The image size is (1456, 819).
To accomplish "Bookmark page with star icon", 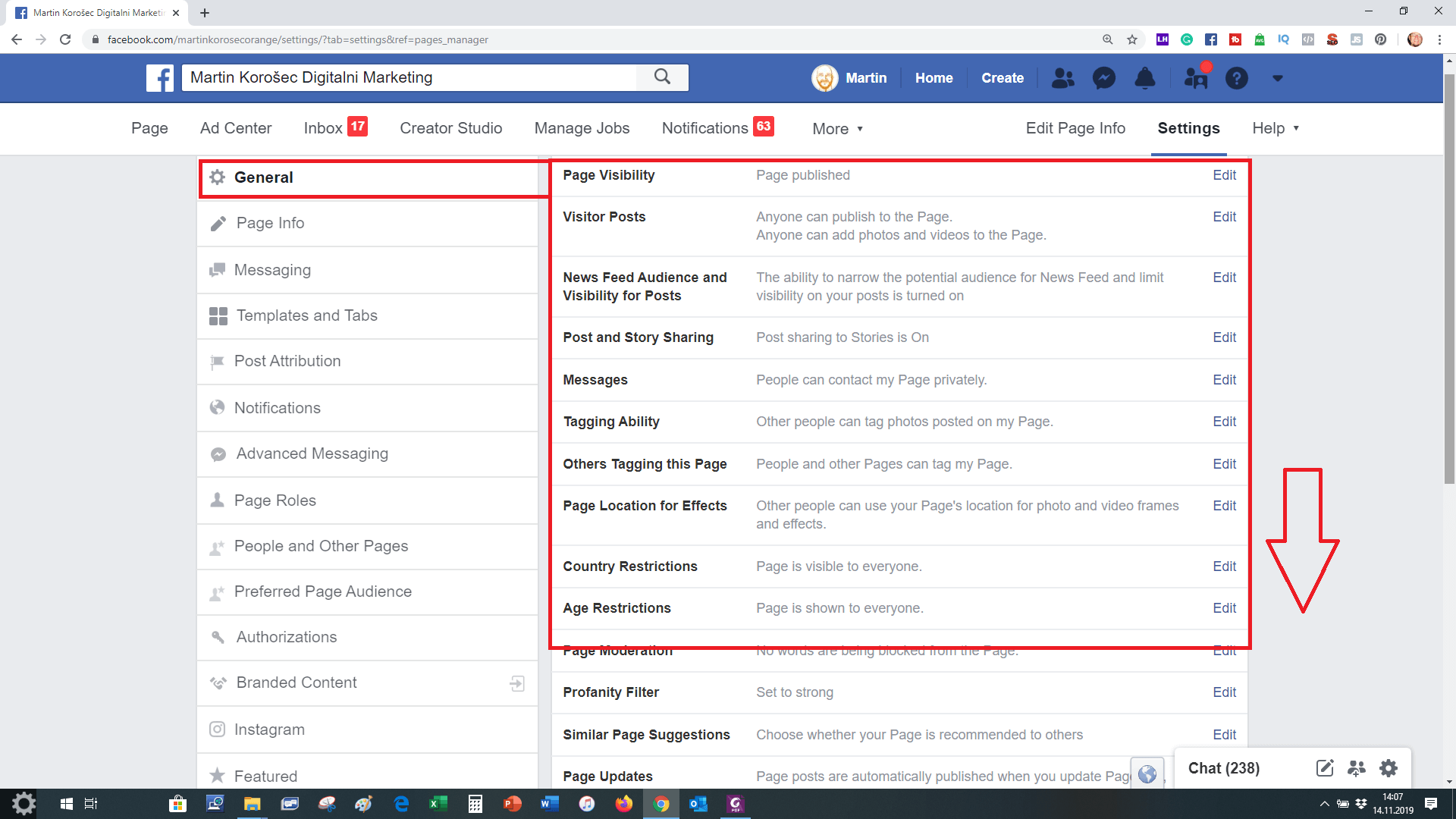I will point(1132,39).
